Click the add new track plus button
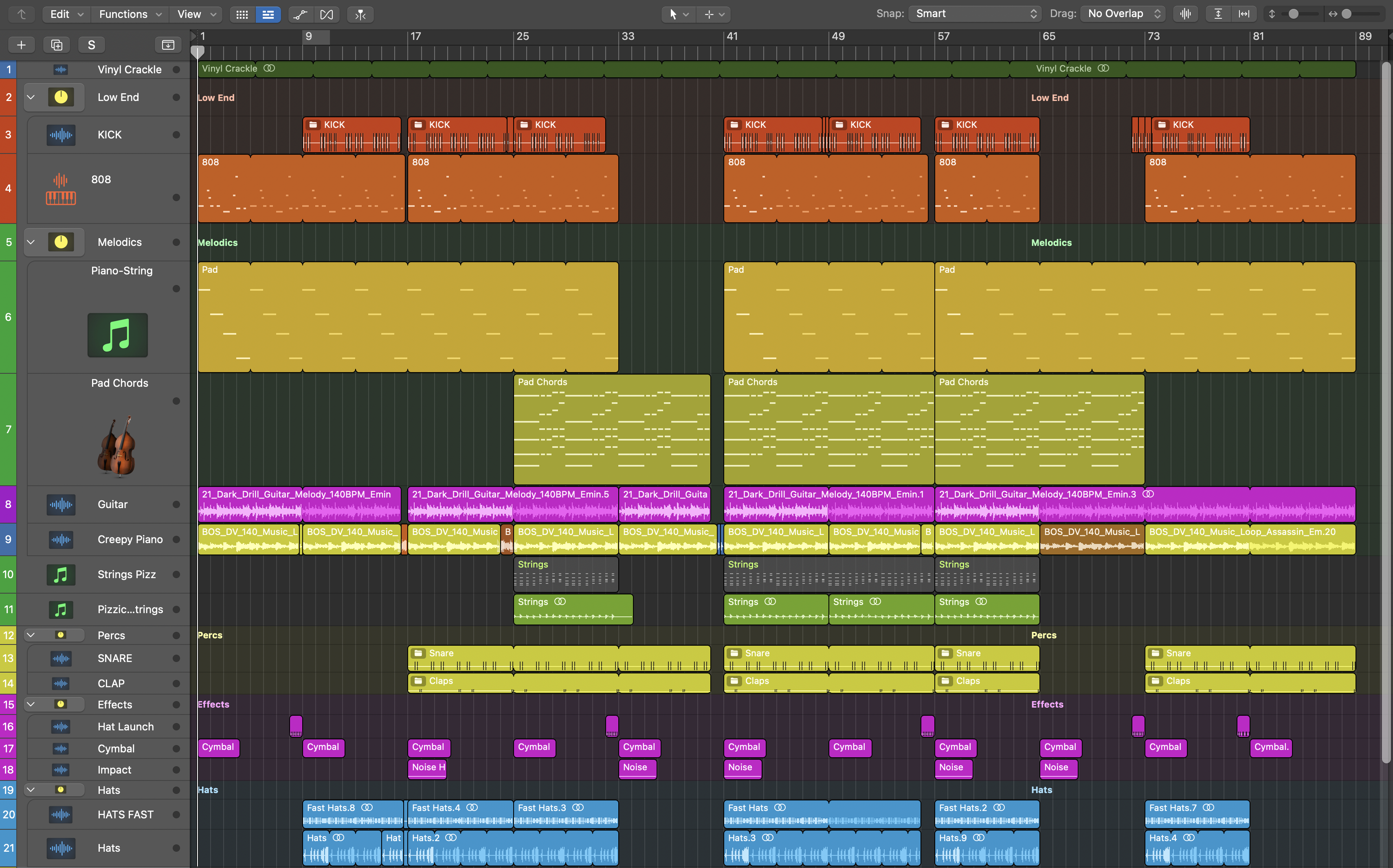Viewport: 1393px width, 868px height. 21,45
